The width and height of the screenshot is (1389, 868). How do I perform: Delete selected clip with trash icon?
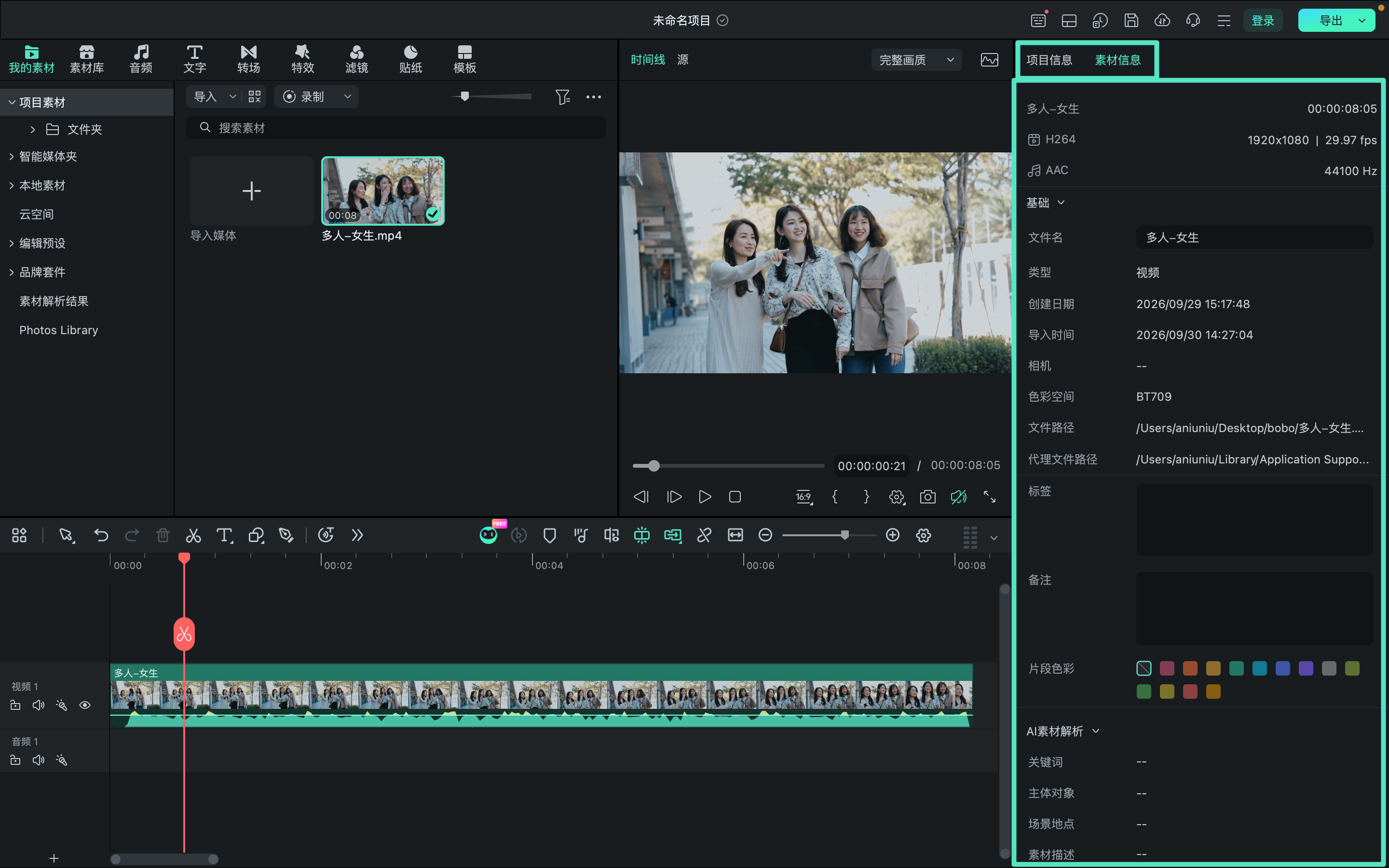pyautogui.click(x=163, y=536)
